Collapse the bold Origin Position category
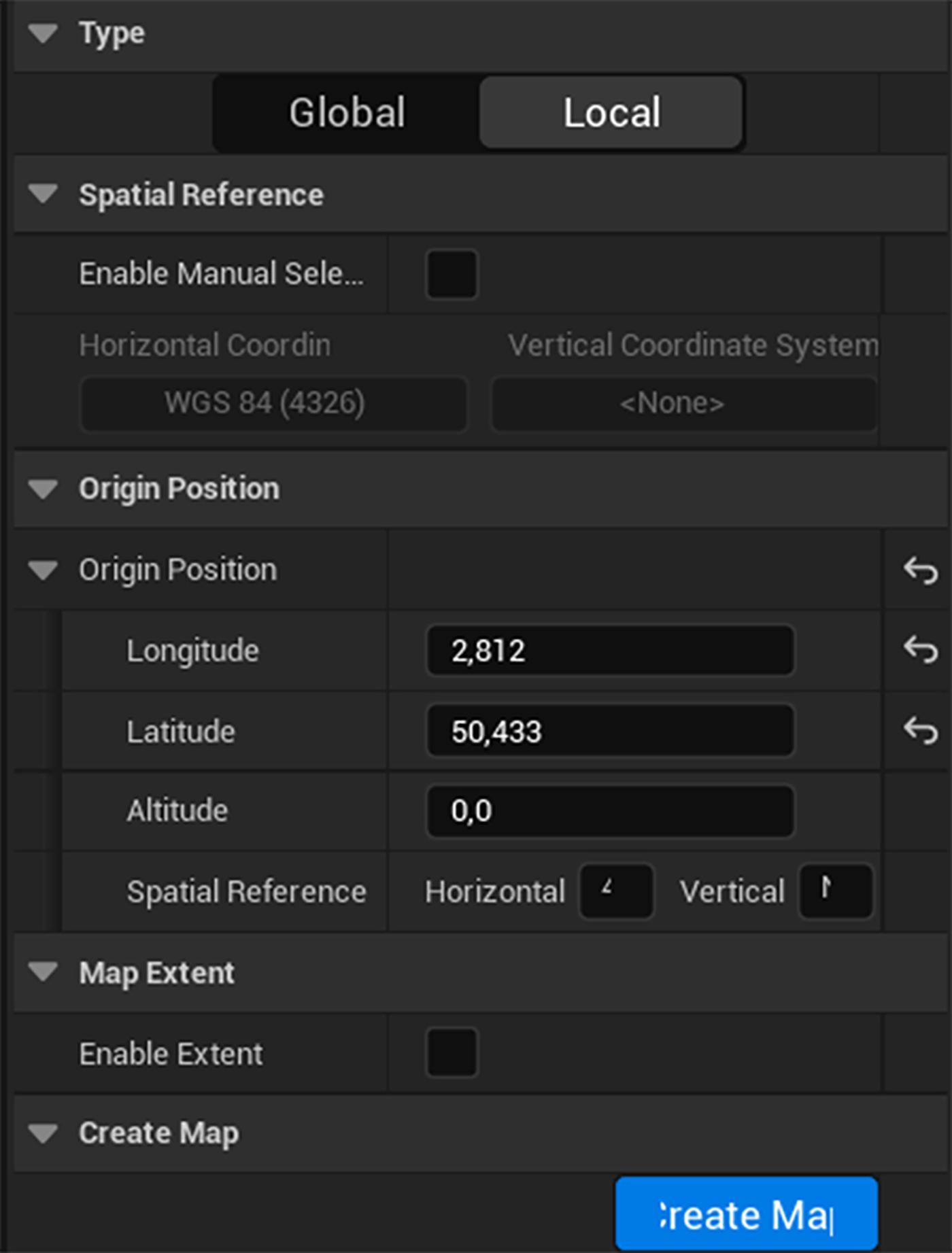The image size is (952, 1253). pos(44,489)
